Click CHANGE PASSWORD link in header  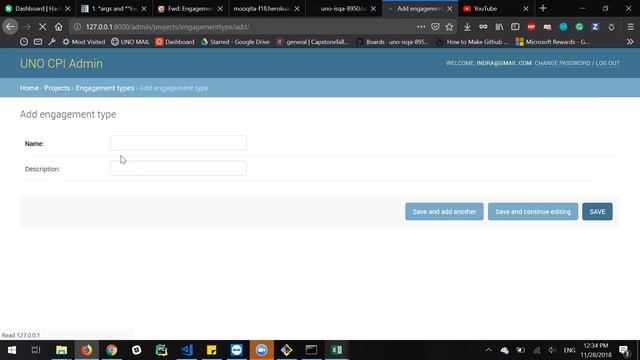click(562, 63)
